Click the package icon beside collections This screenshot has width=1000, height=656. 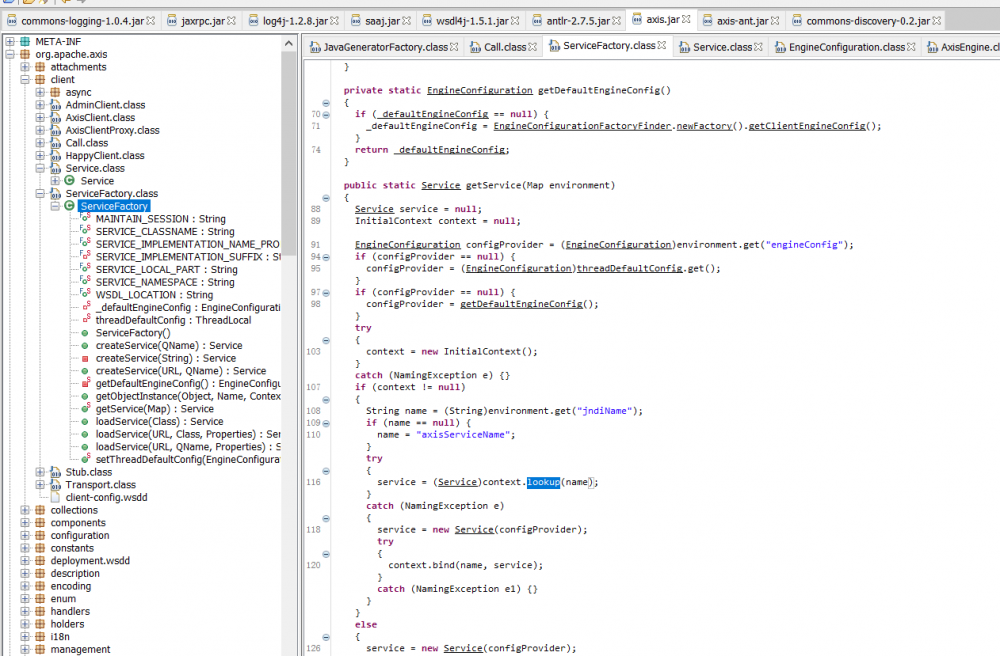coord(40,510)
